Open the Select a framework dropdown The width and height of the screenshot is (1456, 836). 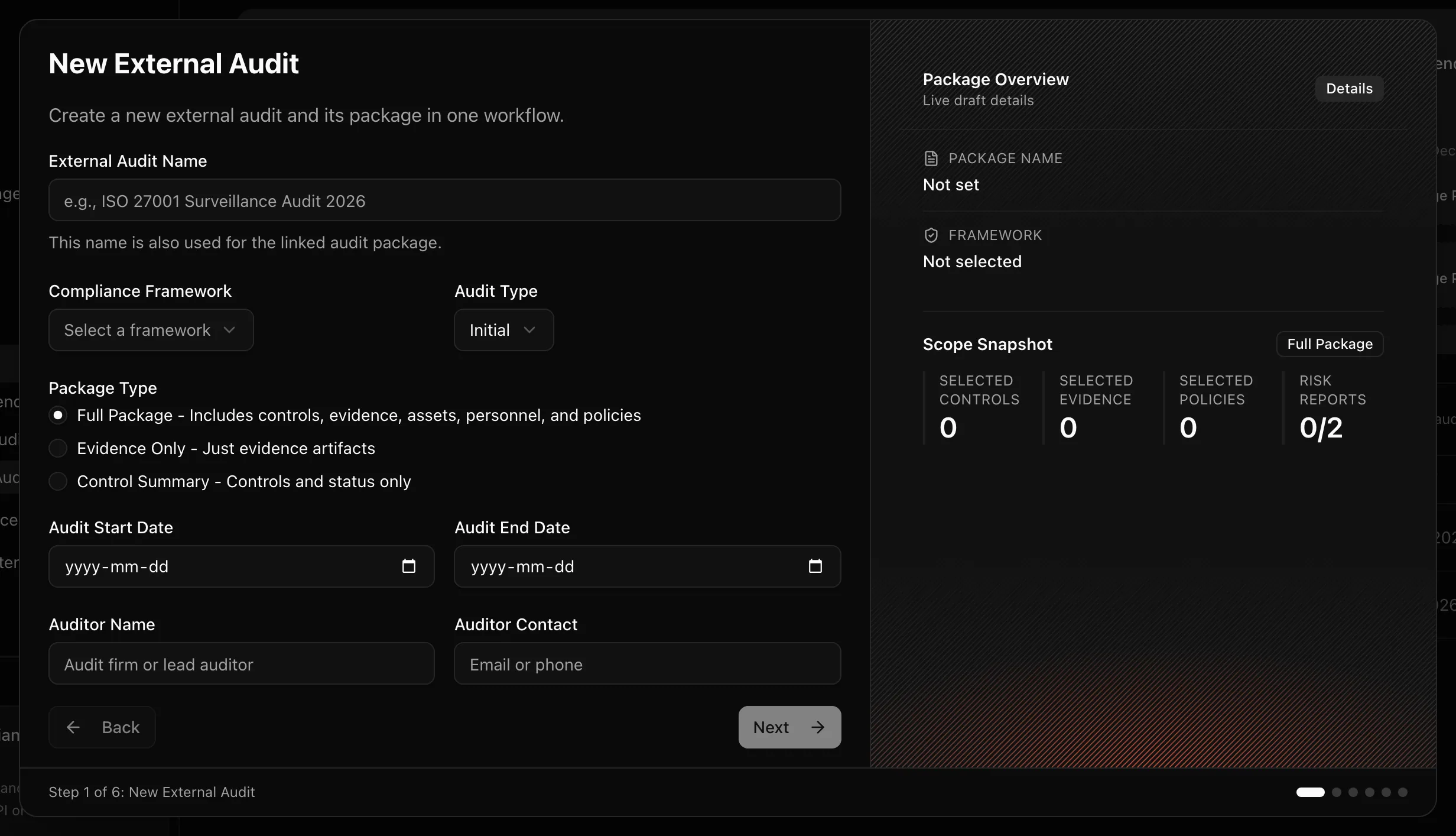(x=151, y=330)
